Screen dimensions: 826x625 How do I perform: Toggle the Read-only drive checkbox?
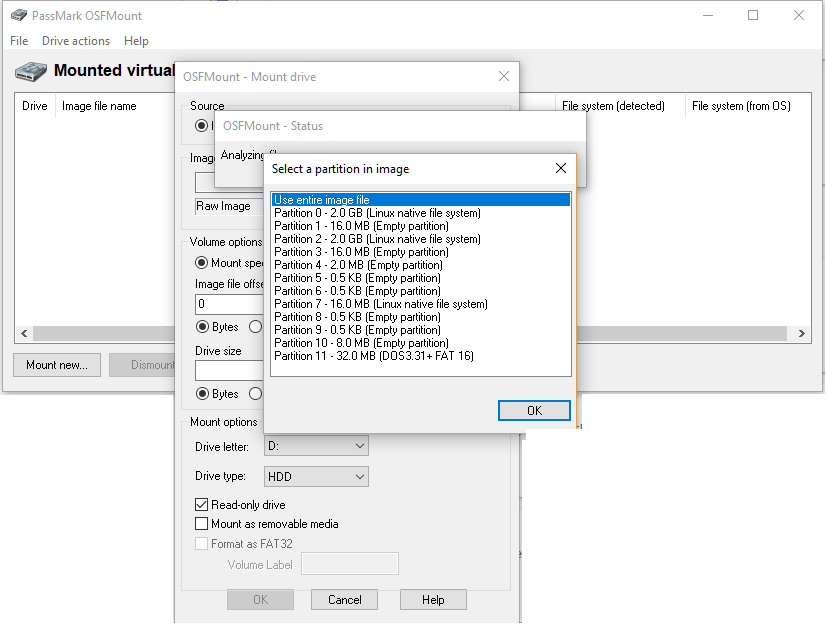tap(201, 504)
